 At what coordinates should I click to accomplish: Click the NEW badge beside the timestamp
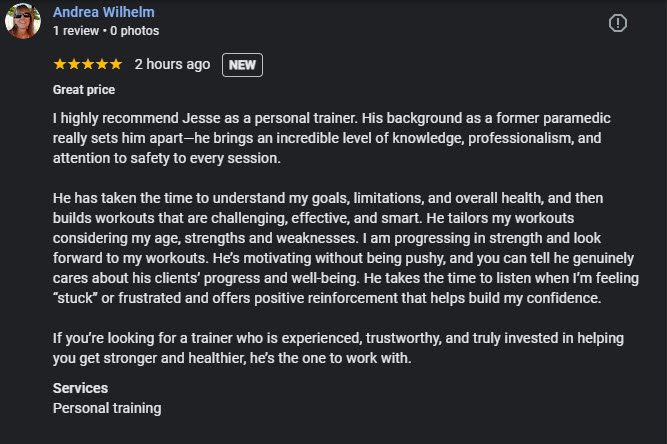coord(241,64)
